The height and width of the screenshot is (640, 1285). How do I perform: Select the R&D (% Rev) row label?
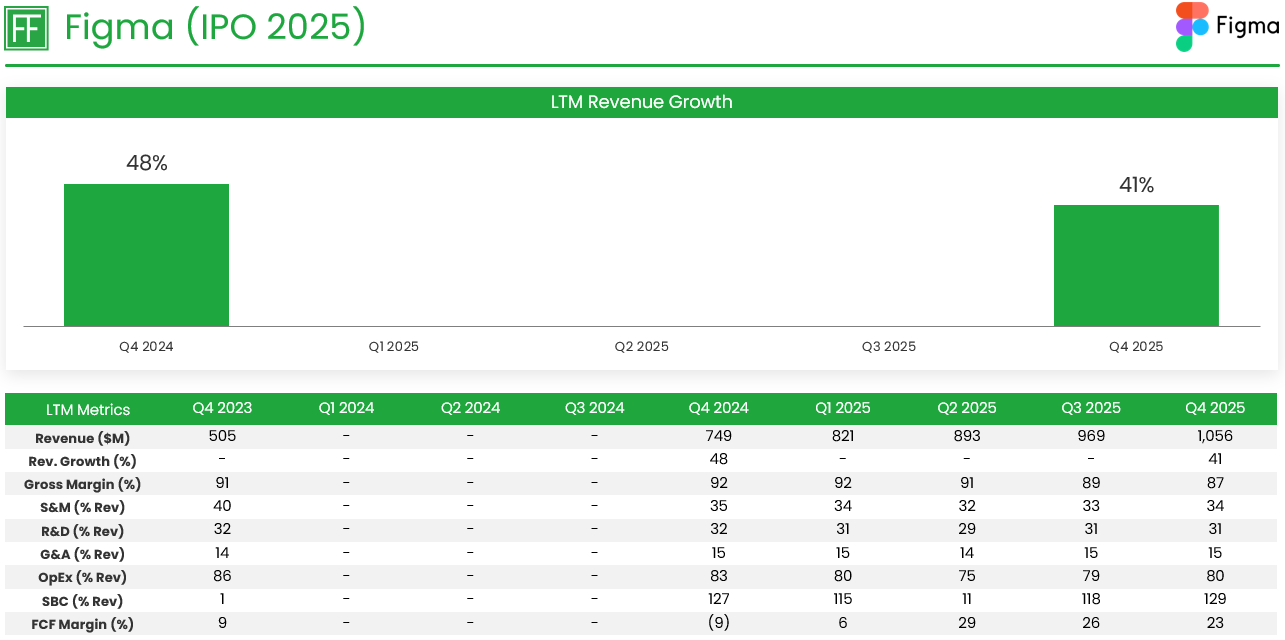pos(82,531)
